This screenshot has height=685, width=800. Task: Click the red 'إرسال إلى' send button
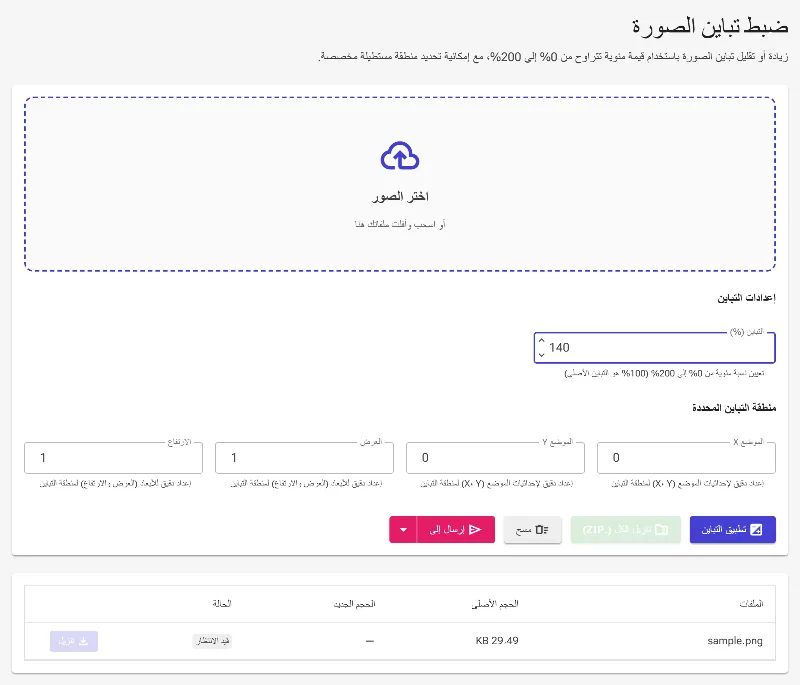(456, 529)
